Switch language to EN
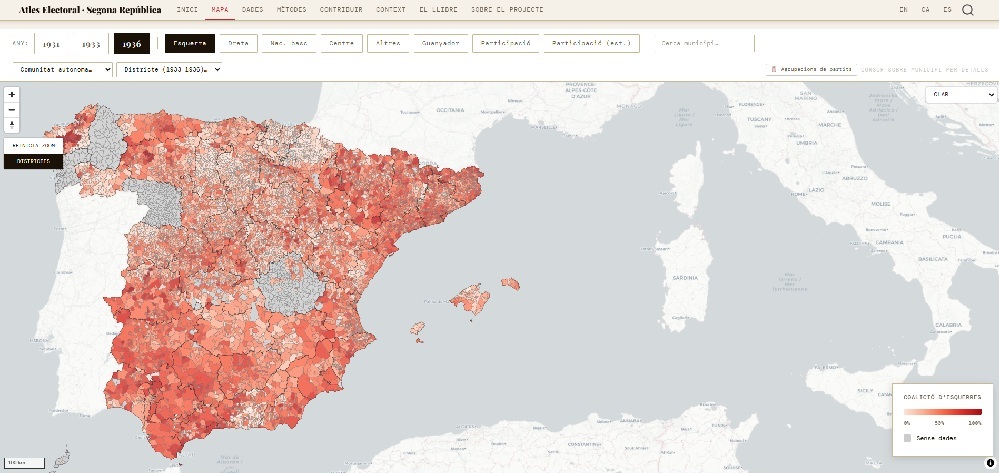The width and height of the screenshot is (999, 473). tap(903, 10)
